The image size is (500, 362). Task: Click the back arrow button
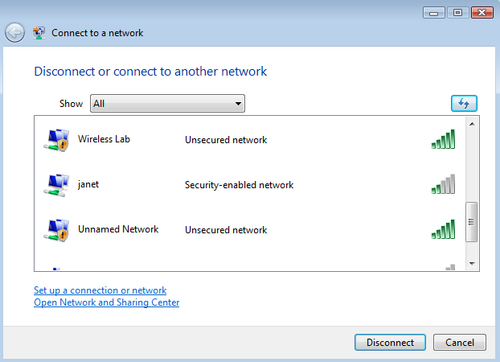coord(15,33)
